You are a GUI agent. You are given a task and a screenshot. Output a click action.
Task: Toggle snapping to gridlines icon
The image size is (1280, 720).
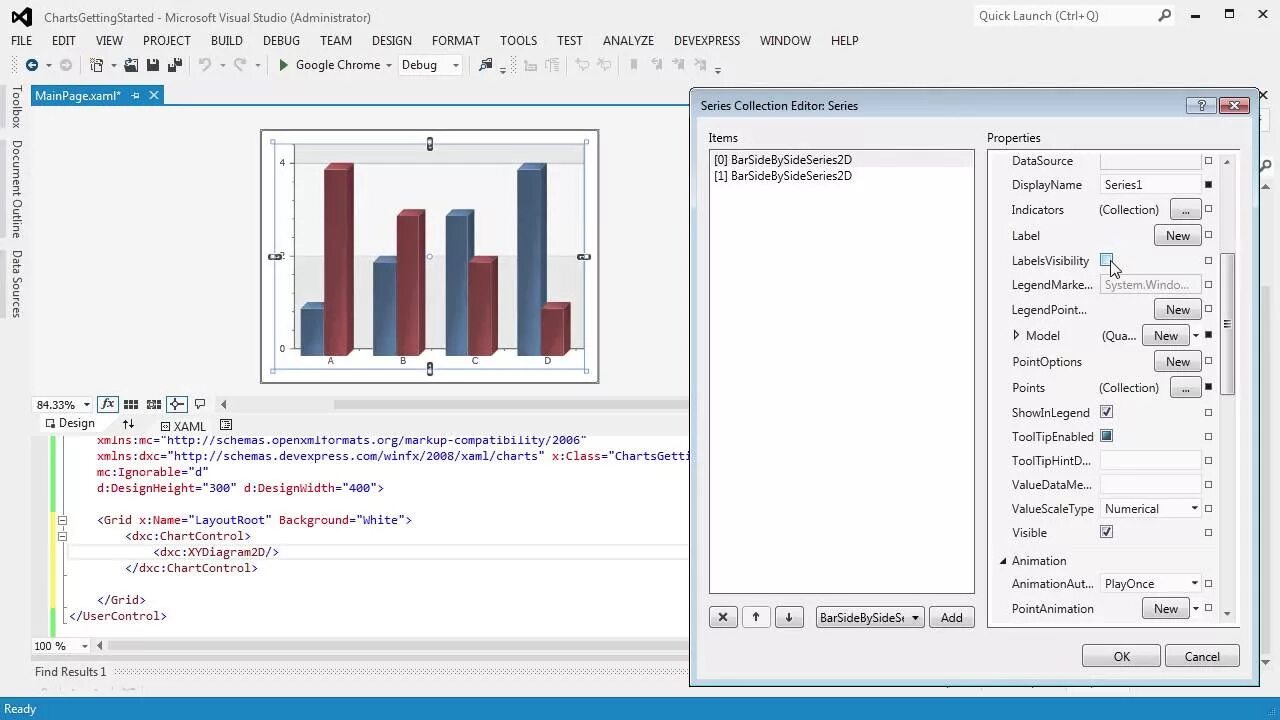(154, 404)
